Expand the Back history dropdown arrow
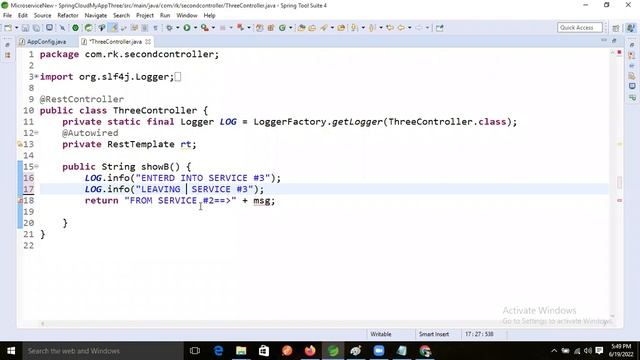This screenshot has height=360, width=640. coord(409,28)
